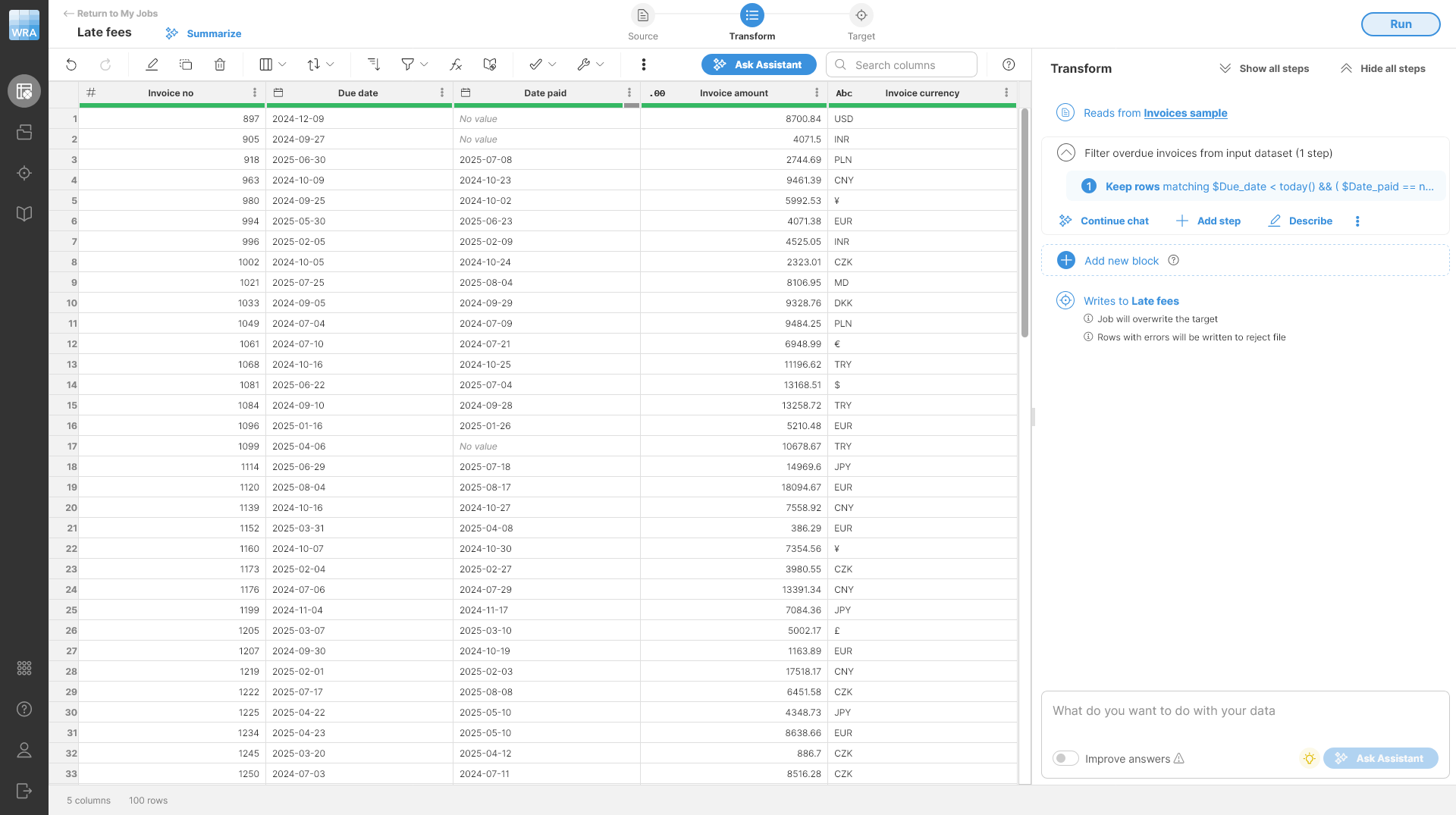The width and height of the screenshot is (1456, 815).
Task: Click the recipe book icon in the toolbar
Action: click(x=489, y=64)
